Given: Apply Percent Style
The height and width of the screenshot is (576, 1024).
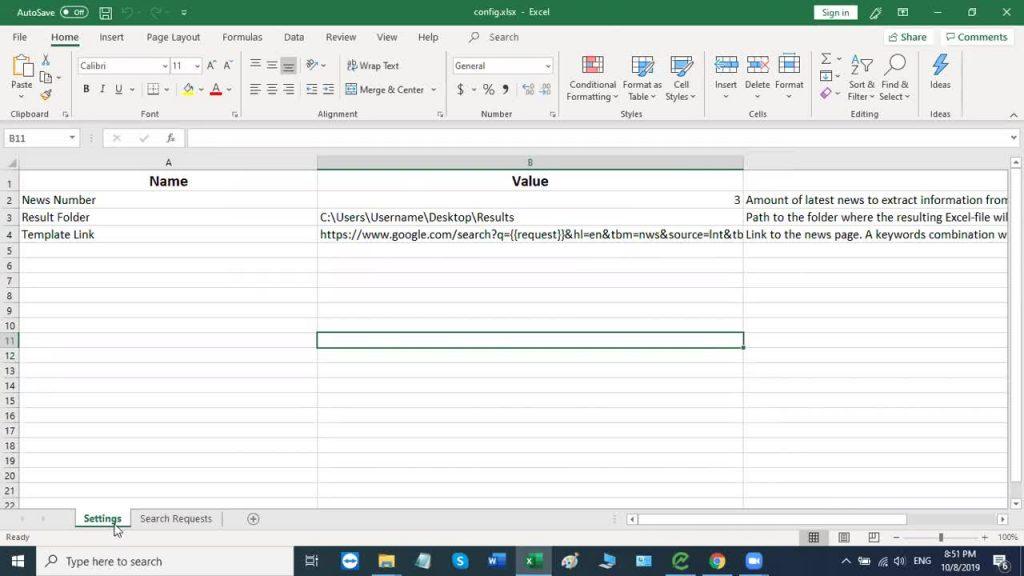Looking at the screenshot, I should click(x=488, y=89).
